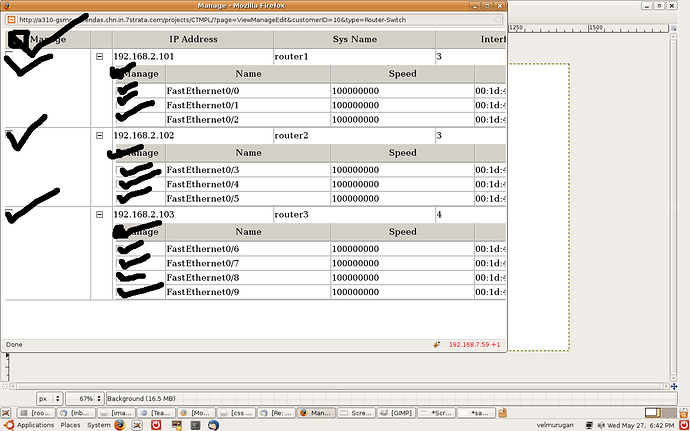
Task: Click the Sys Name column header
Action: click(355, 39)
